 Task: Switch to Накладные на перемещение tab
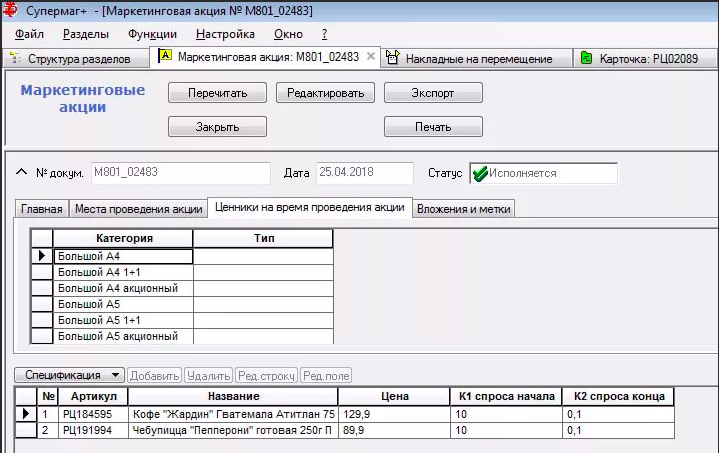tap(476, 59)
